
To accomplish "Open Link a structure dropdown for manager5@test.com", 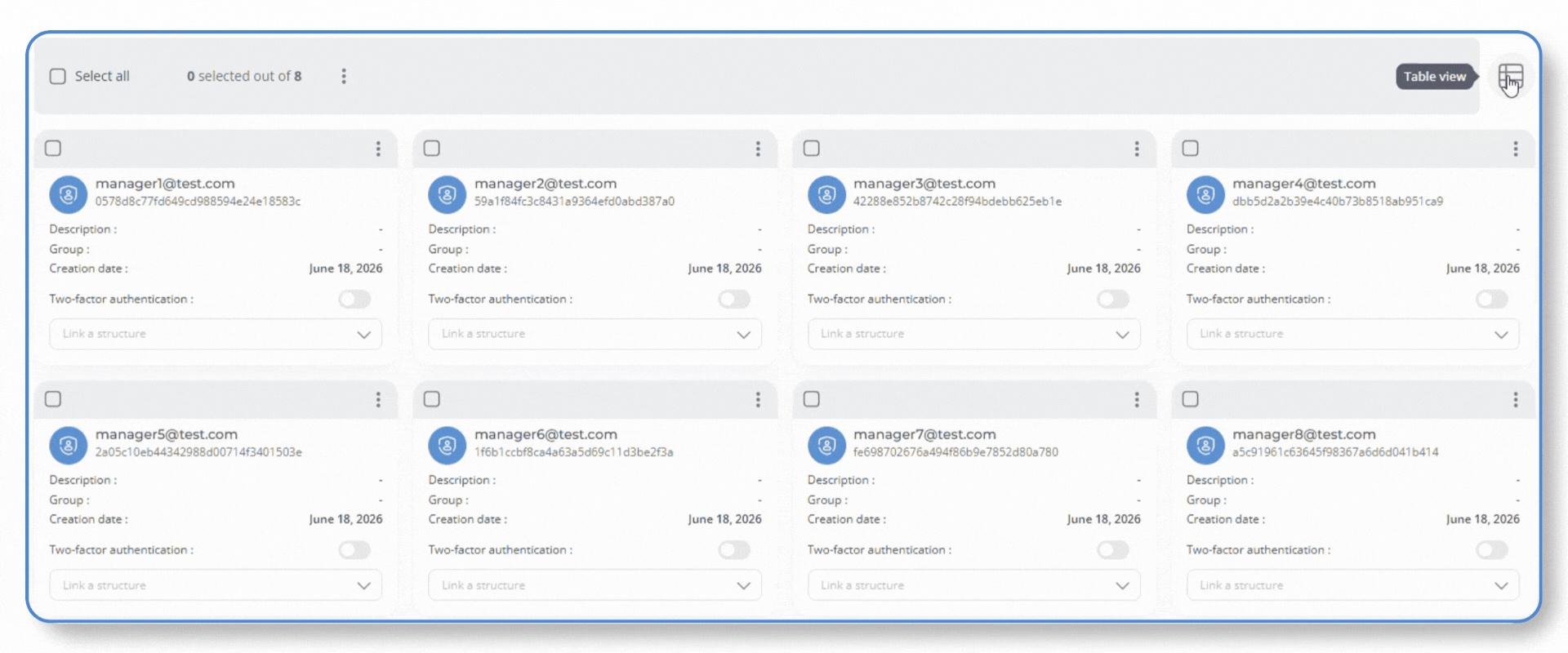I will (216, 585).
